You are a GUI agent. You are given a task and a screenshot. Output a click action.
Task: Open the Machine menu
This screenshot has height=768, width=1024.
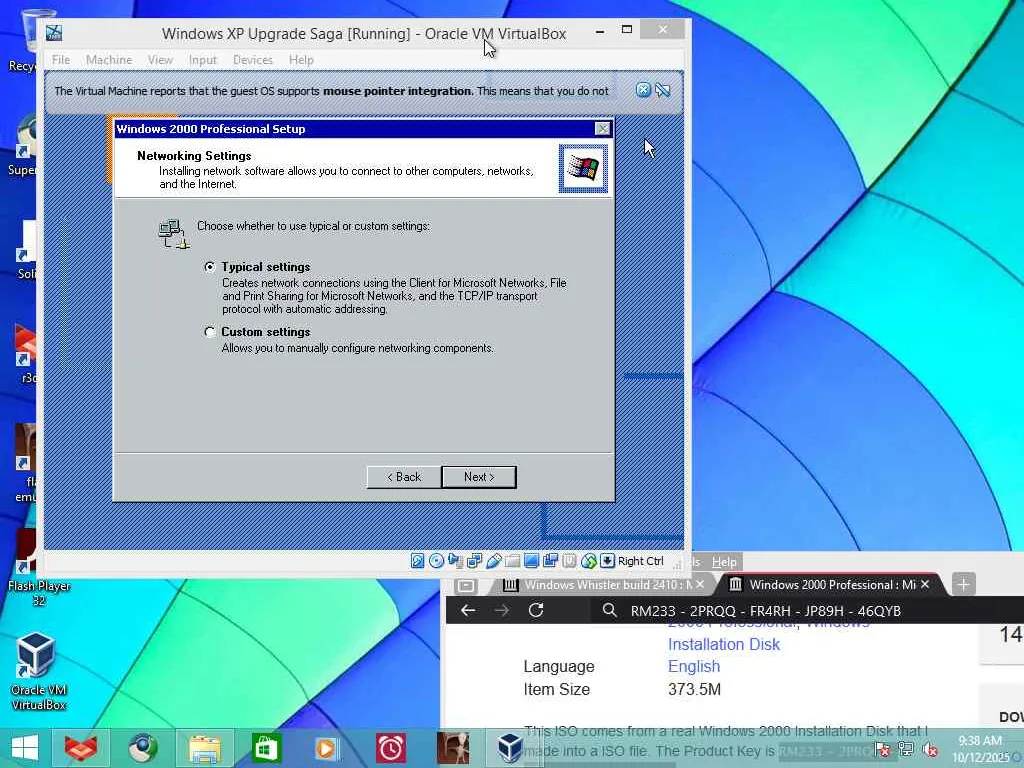(x=109, y=59)
